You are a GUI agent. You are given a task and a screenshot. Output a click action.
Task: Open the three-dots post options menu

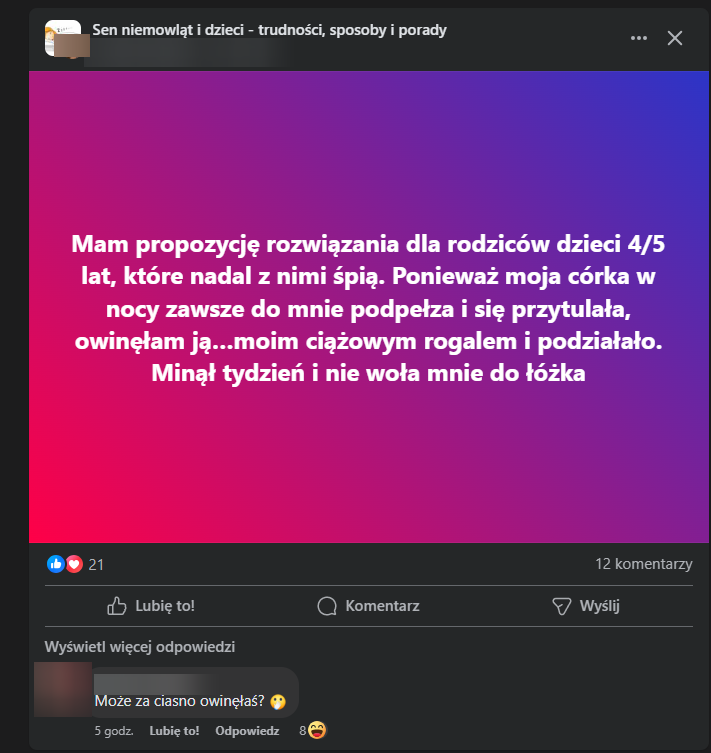(639, 38)
